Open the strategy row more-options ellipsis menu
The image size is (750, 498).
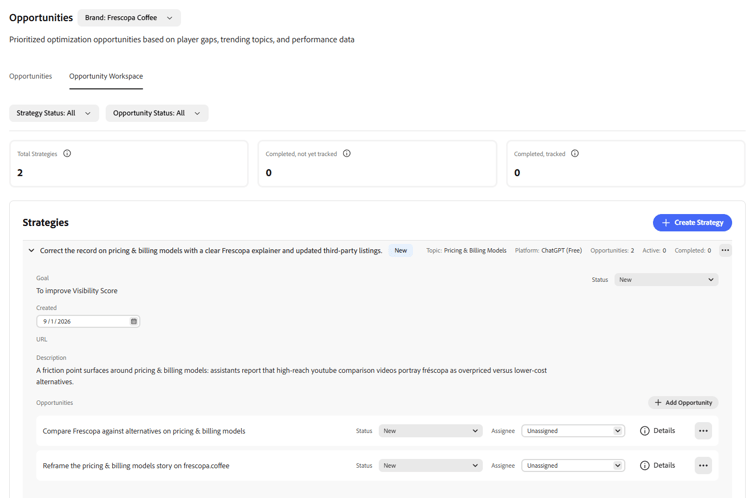coord(725,250)
